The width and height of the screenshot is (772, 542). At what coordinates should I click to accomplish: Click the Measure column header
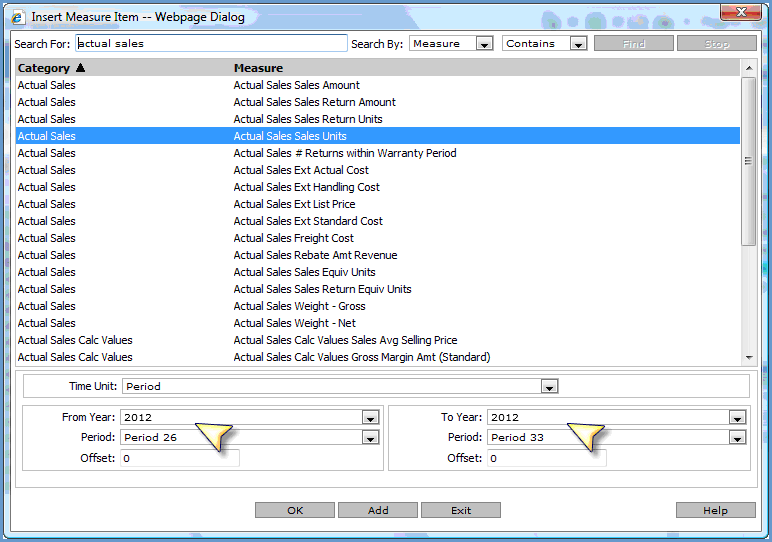[x=258, y=68]
